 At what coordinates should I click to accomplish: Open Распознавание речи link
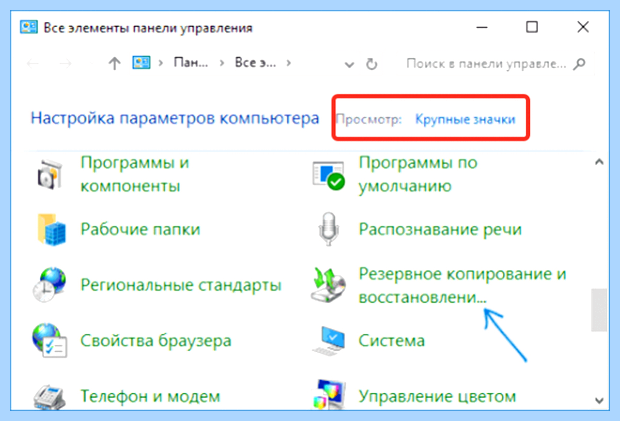click(440, 229)
